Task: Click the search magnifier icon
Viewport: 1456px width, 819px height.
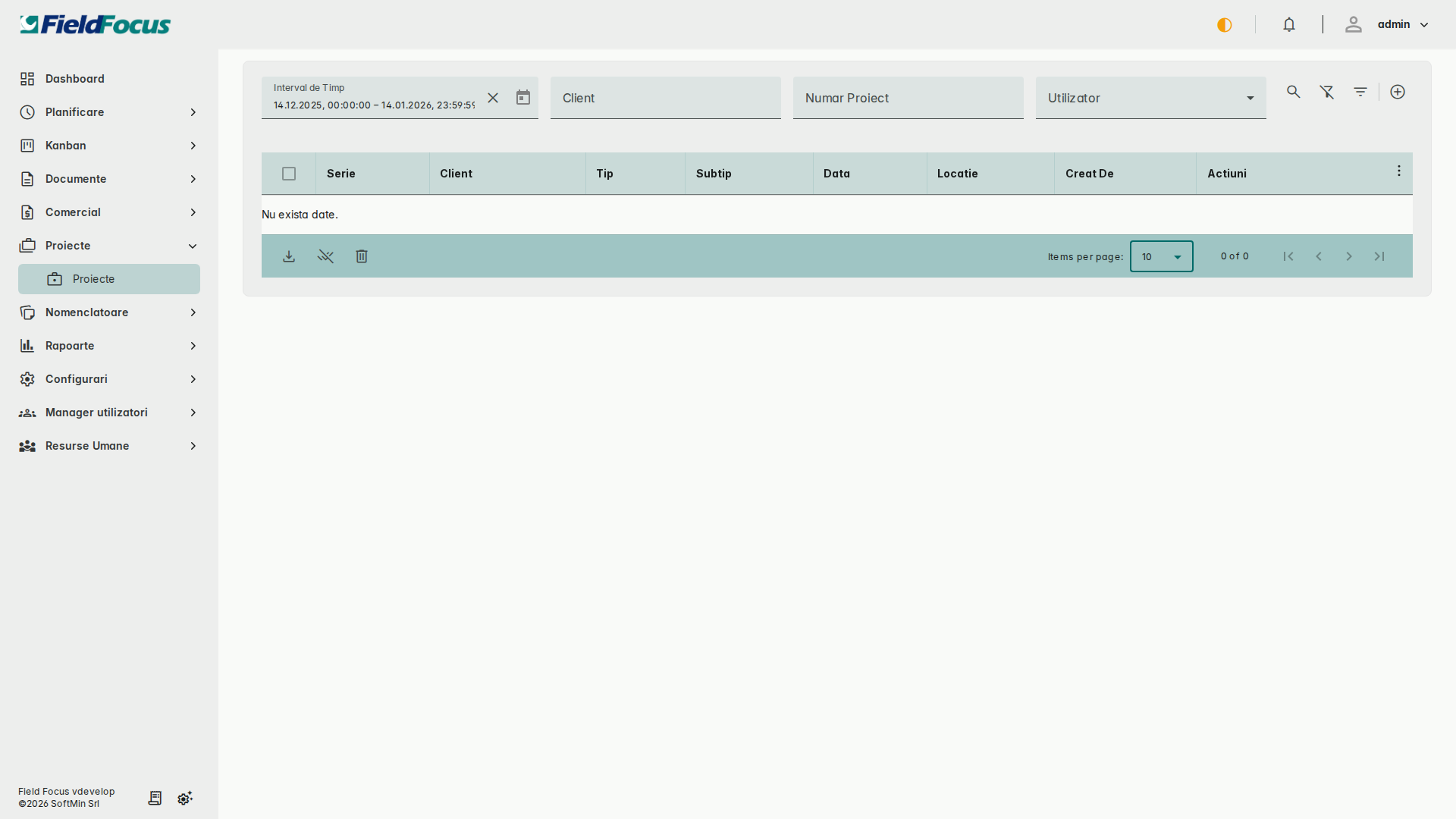Action: click(1293, 92)
